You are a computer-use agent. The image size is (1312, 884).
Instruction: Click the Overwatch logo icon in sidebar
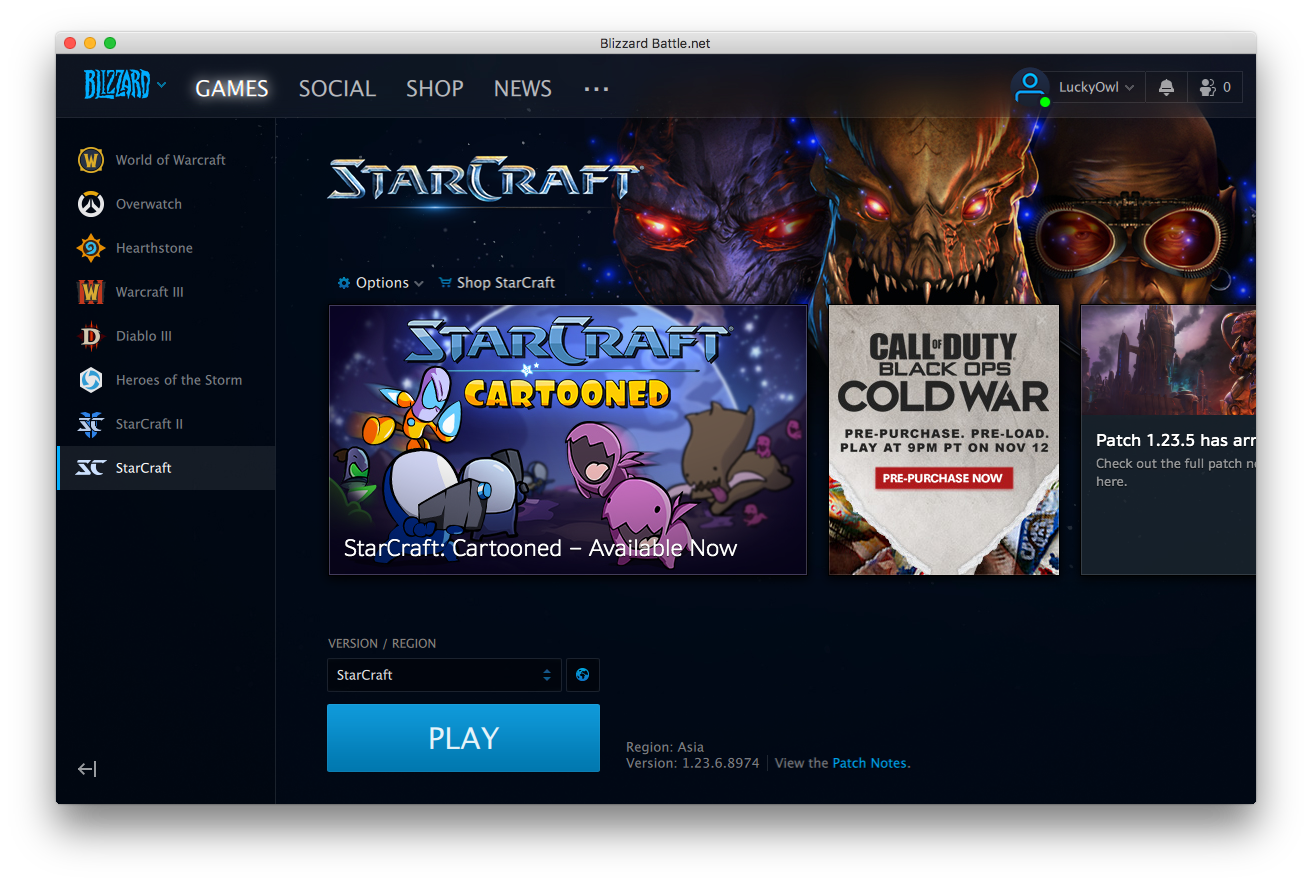coord(91,204)
